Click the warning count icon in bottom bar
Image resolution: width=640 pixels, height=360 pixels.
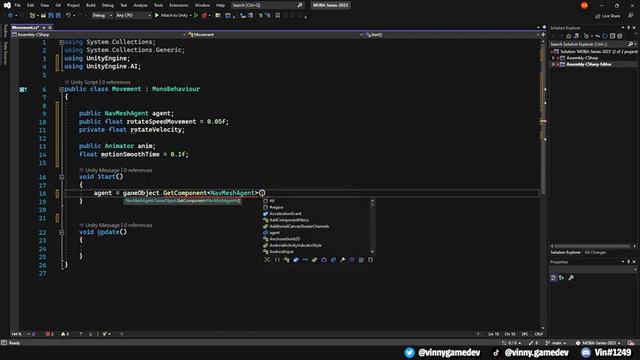click(64, 334)
